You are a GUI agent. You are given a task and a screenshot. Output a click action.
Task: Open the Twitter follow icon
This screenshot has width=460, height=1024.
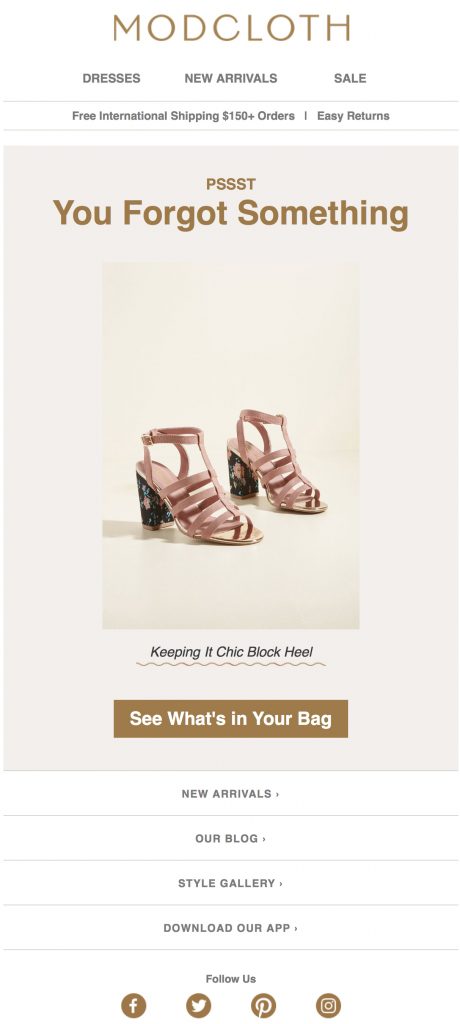click(198, 1005)
